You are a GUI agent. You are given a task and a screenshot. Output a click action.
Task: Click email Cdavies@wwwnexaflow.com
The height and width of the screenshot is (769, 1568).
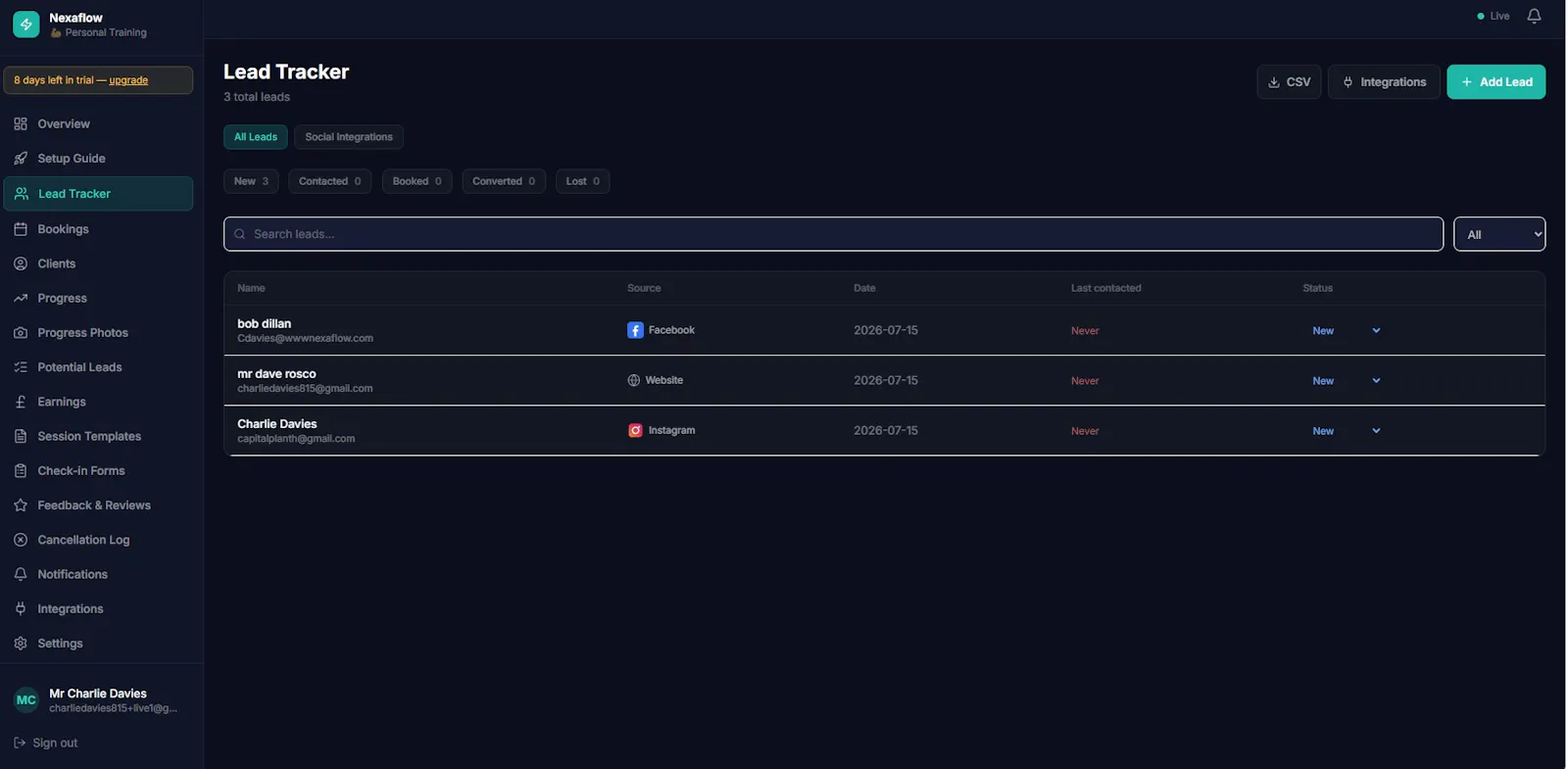(305, 338)
